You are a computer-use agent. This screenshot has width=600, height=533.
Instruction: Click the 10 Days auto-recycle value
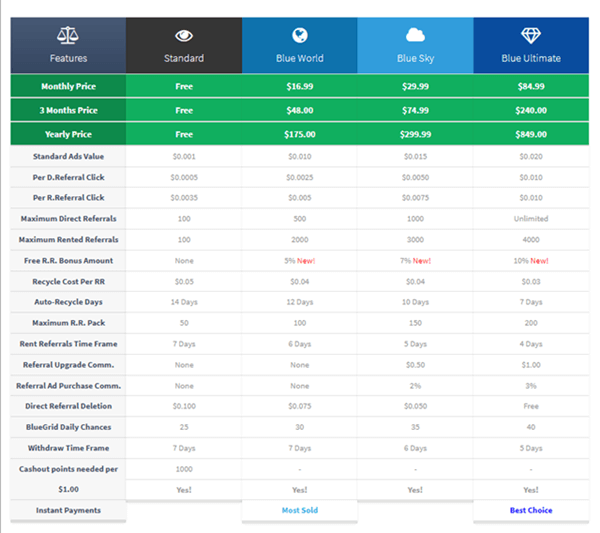[x=415, y=302]
